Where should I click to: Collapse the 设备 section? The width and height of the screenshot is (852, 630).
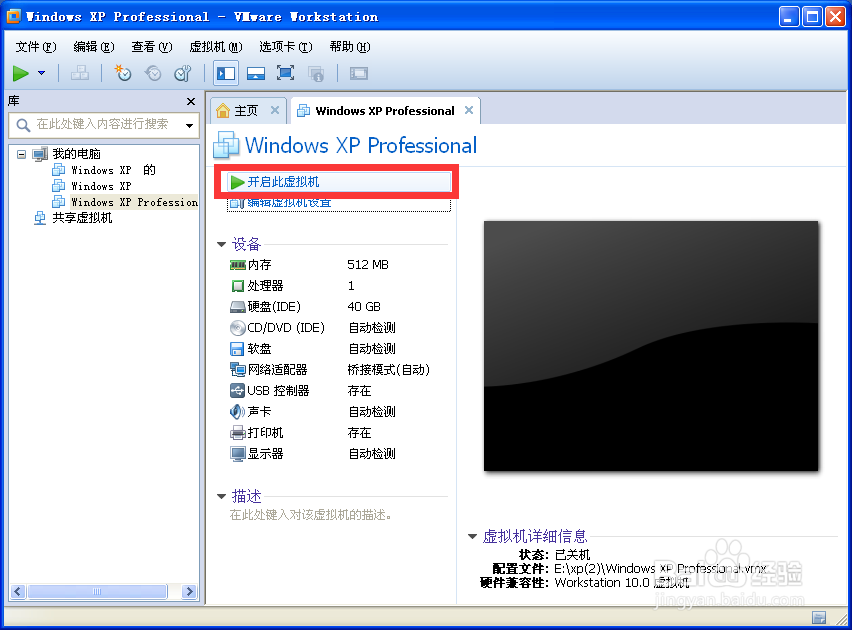tap(221, 245)
